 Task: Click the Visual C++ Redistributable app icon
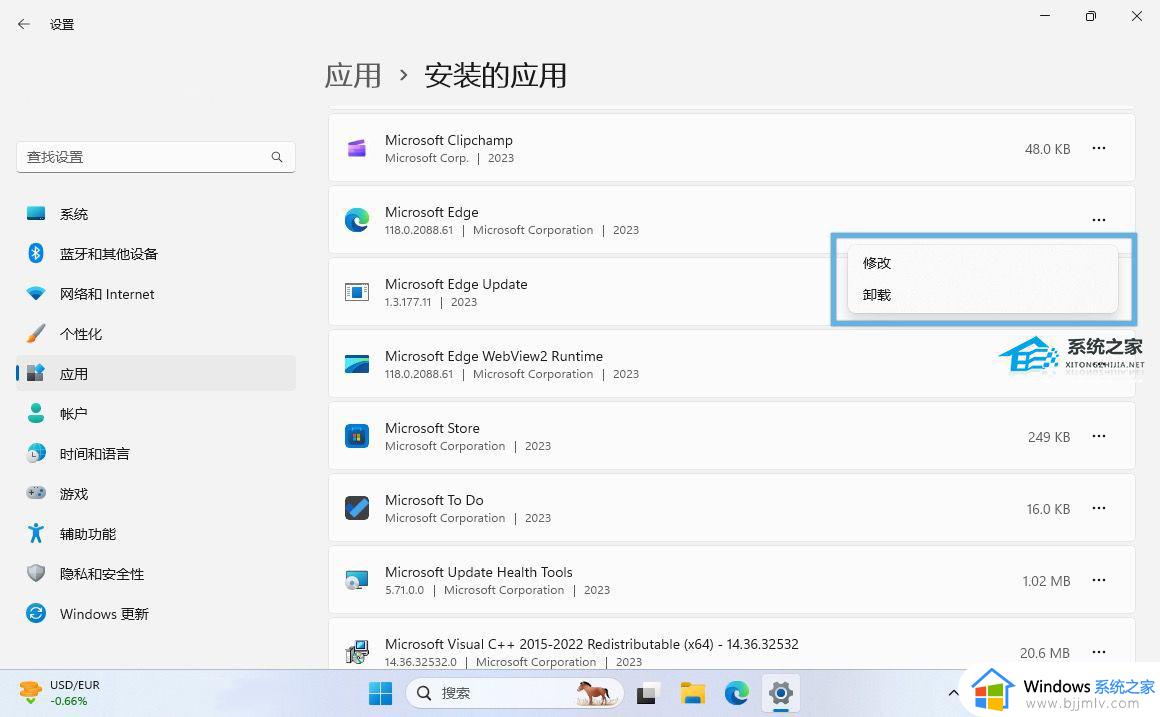coord(357,652)
